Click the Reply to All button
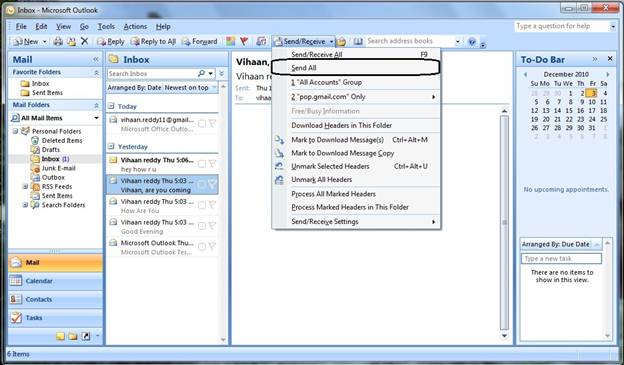The width and height of the screenshot is (624, 365). 153,41
